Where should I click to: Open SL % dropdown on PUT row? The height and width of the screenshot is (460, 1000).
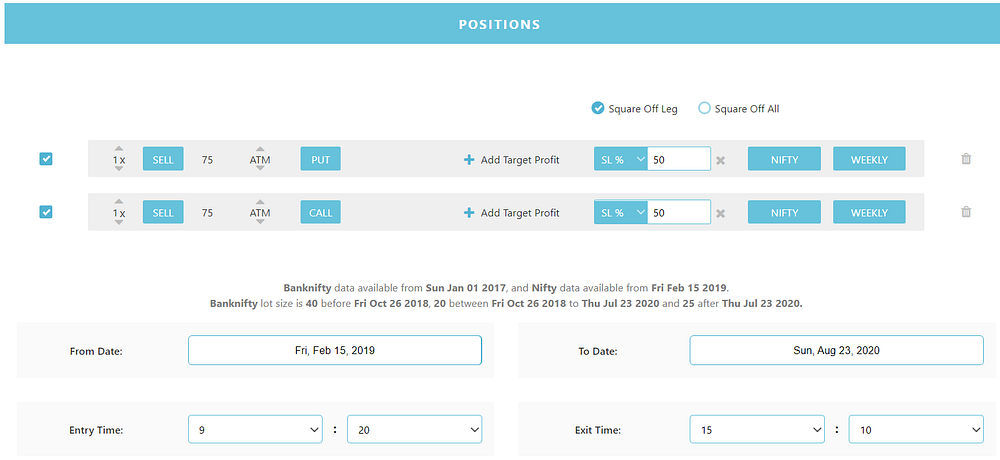click(x=621, y=160)
